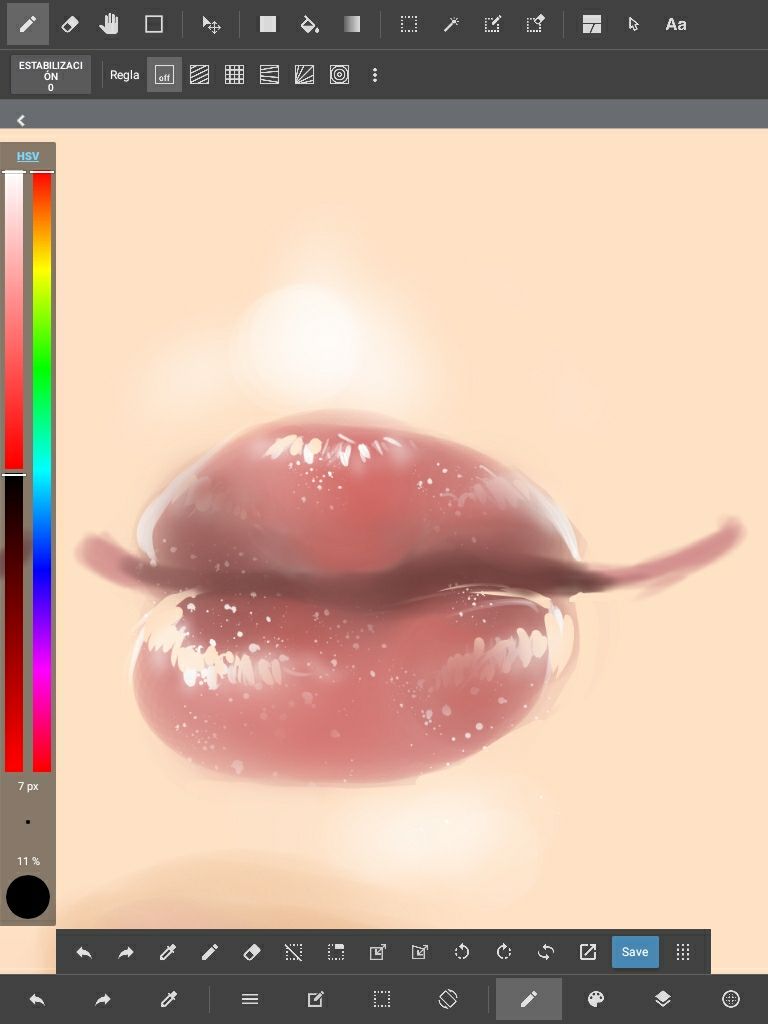768x1024 pixels.
Task: Enable the parallel lines ruler
Action: click(x=199, y=75)
